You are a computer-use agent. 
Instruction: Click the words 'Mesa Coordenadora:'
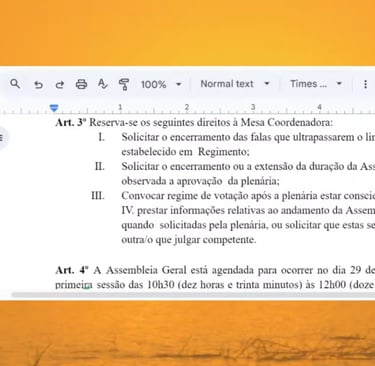tap(287, 122)
